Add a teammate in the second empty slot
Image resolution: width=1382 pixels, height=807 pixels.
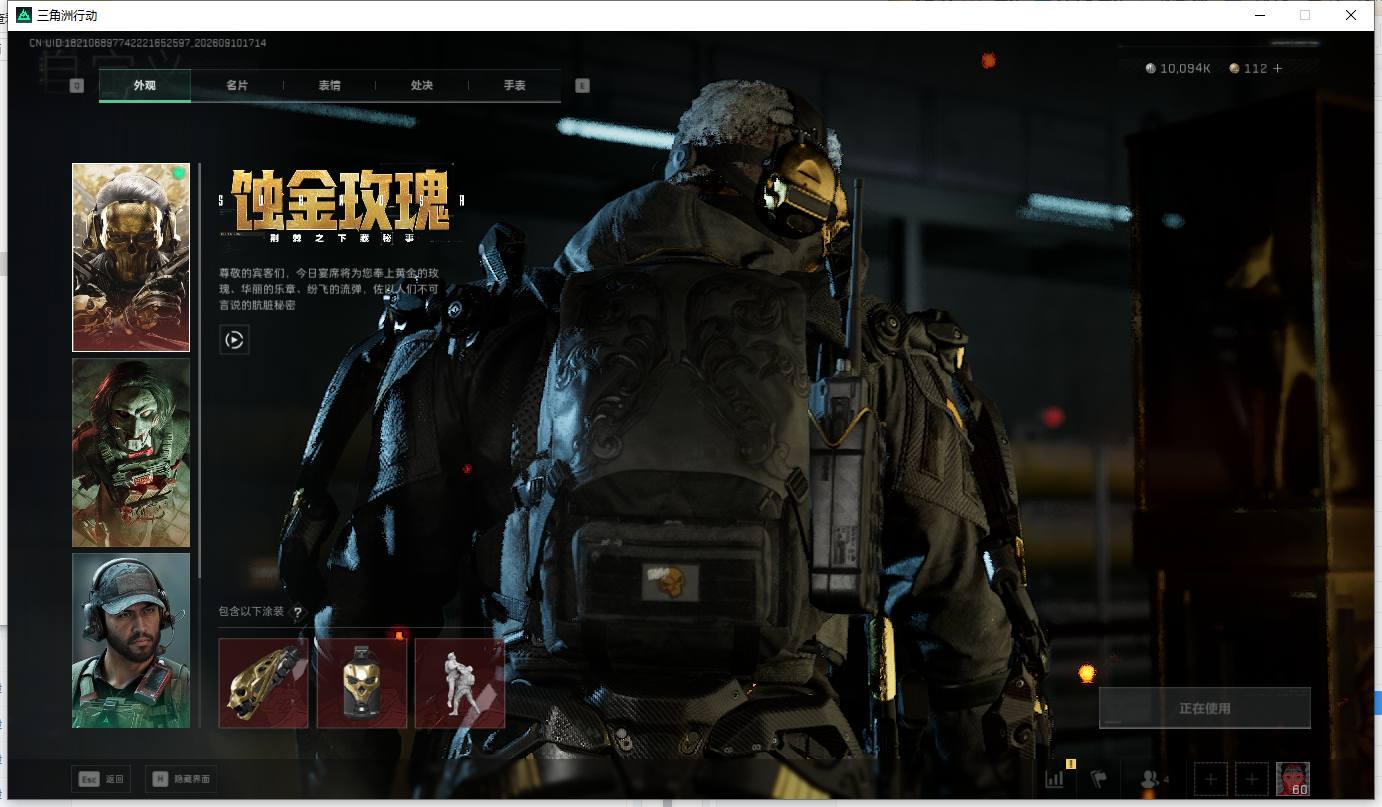pos(1252,778)
